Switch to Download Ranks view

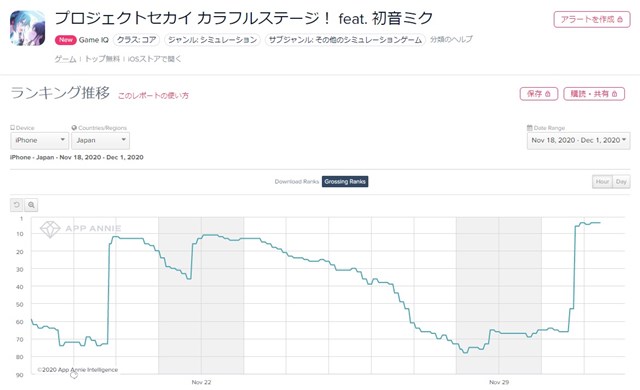pyautogui.click(x=297, y=182)
